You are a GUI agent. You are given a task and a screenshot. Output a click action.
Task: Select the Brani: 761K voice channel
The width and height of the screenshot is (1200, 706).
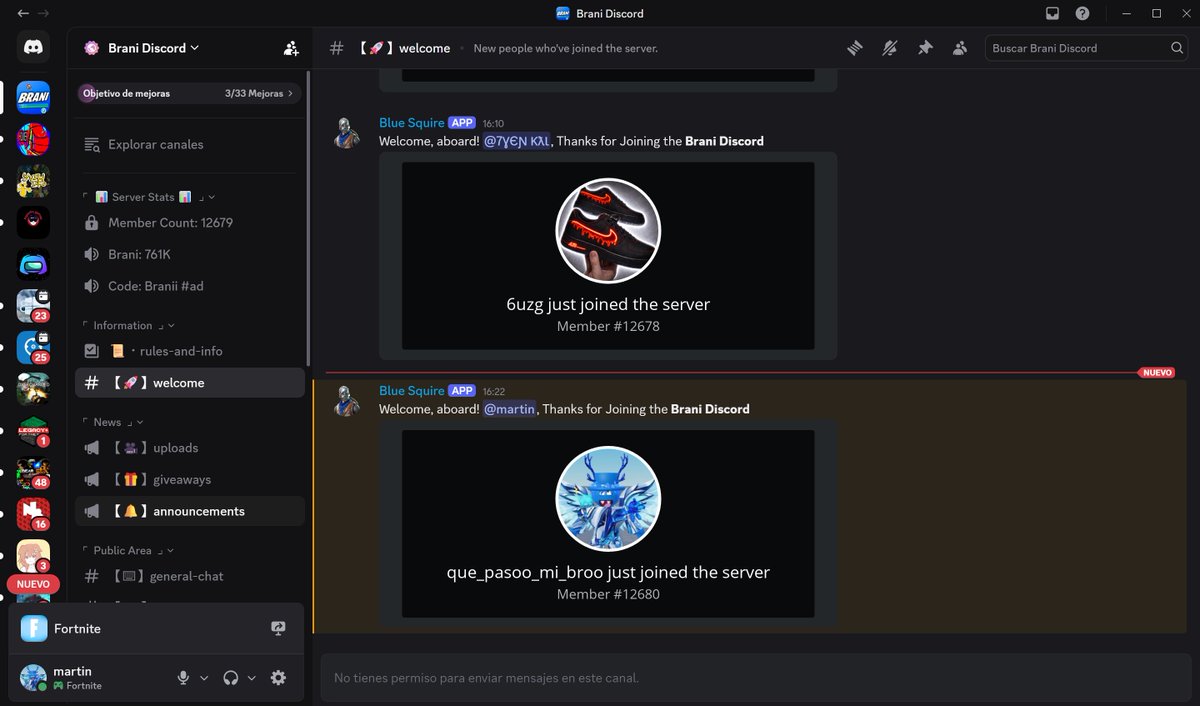190,255
